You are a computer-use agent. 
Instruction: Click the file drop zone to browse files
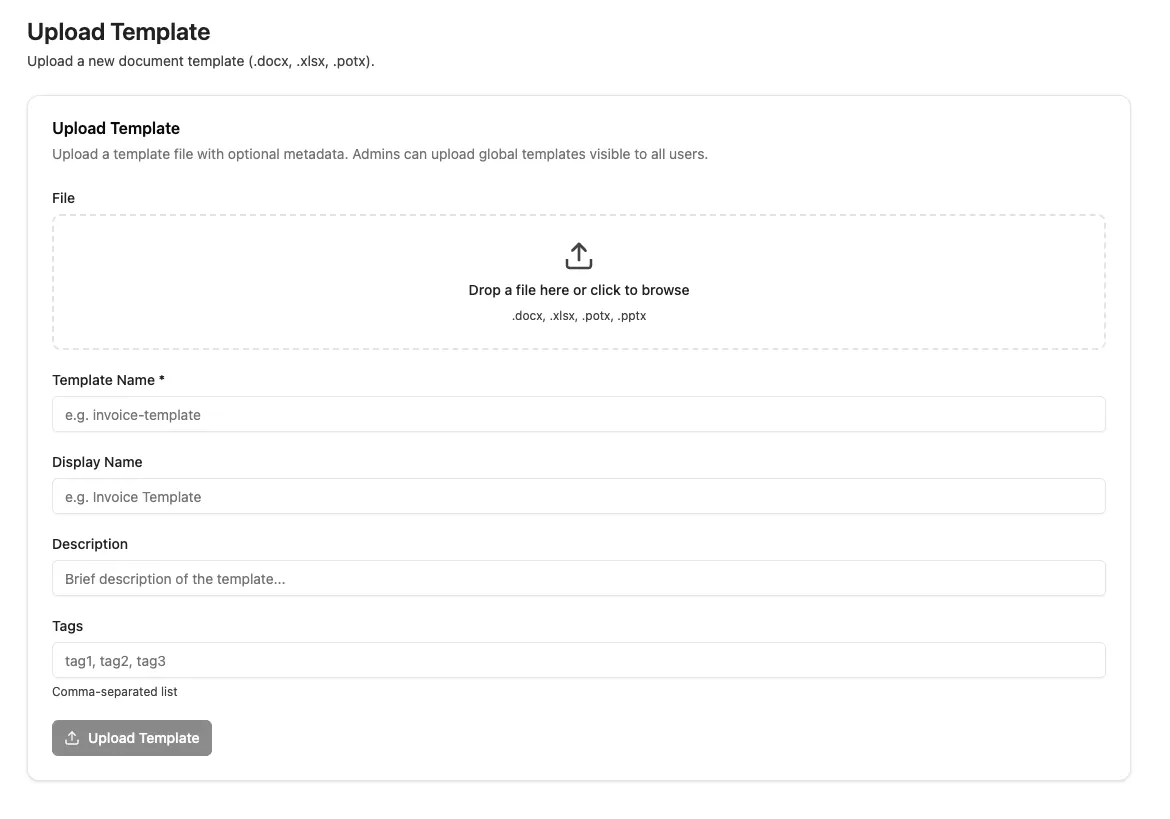pyautogui.click(x=578, y=282)
